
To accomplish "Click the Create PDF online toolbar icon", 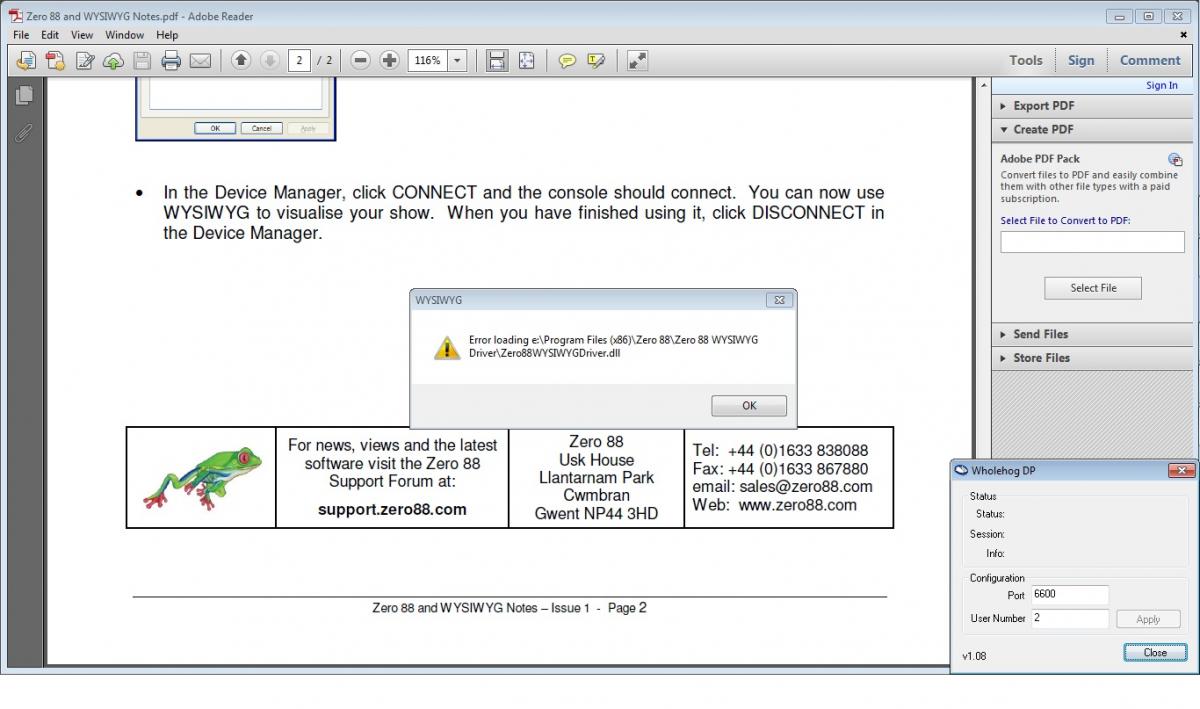I will click(55, 61).
